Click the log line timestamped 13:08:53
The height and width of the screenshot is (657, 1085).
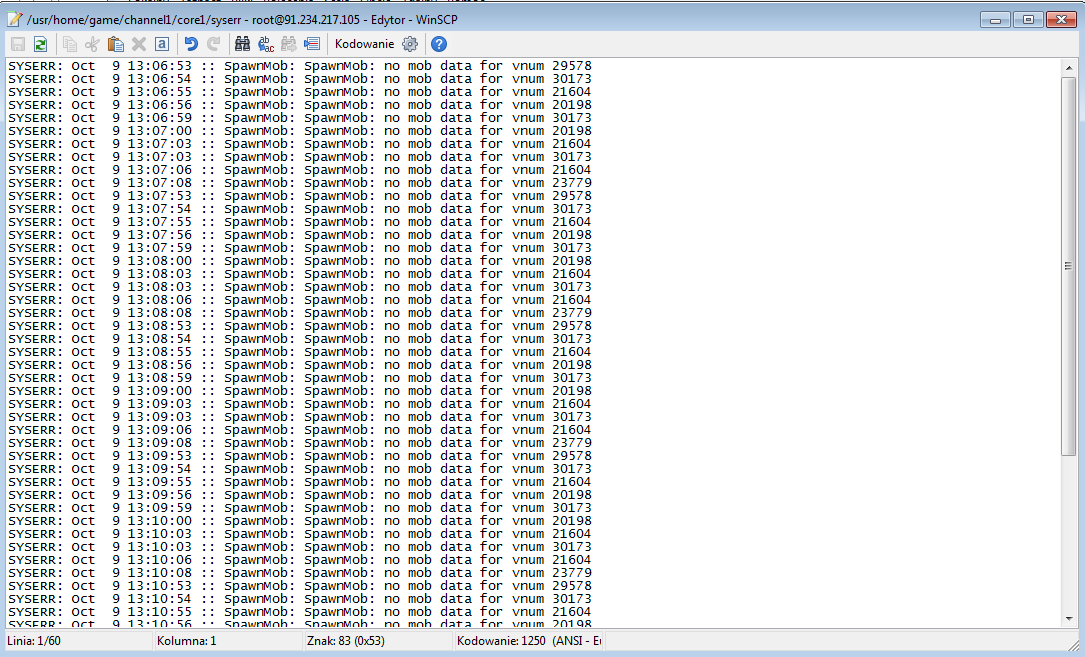300,326
